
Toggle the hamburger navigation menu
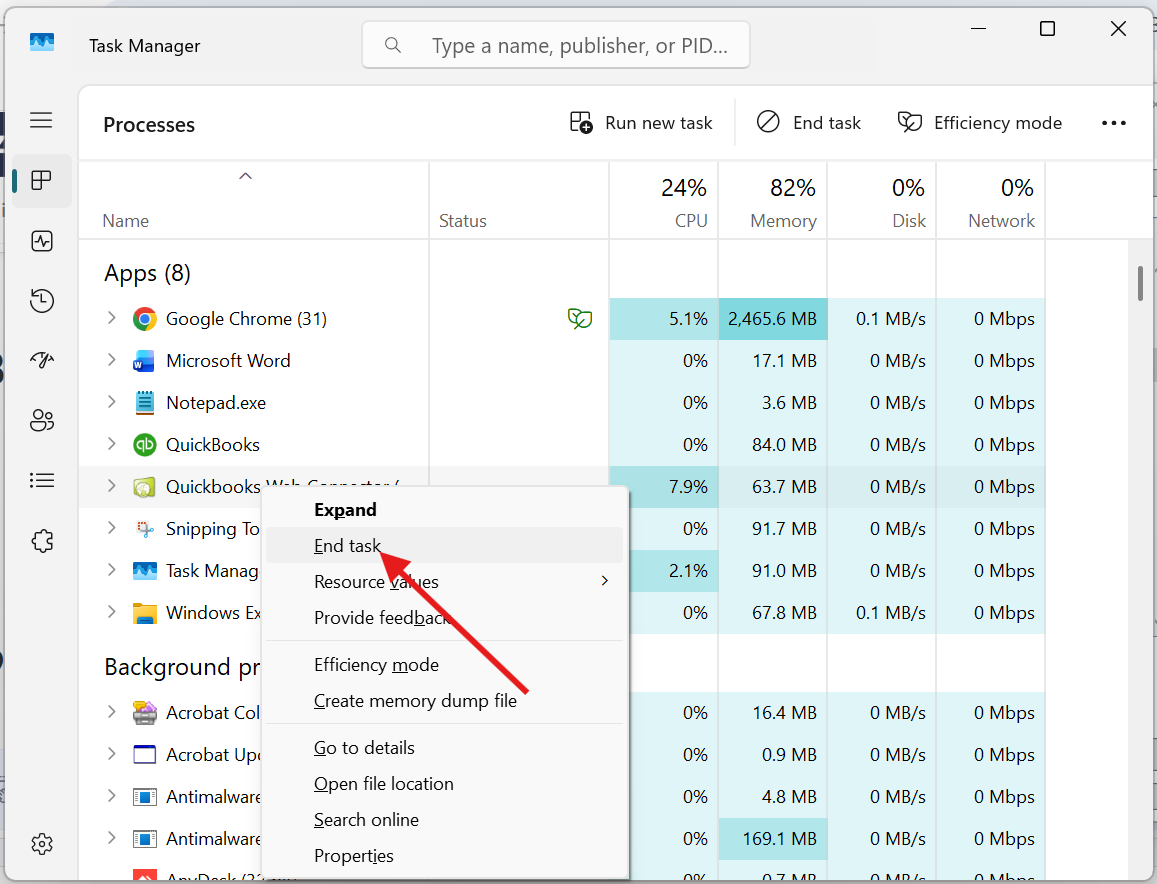(x=41, y=121)
